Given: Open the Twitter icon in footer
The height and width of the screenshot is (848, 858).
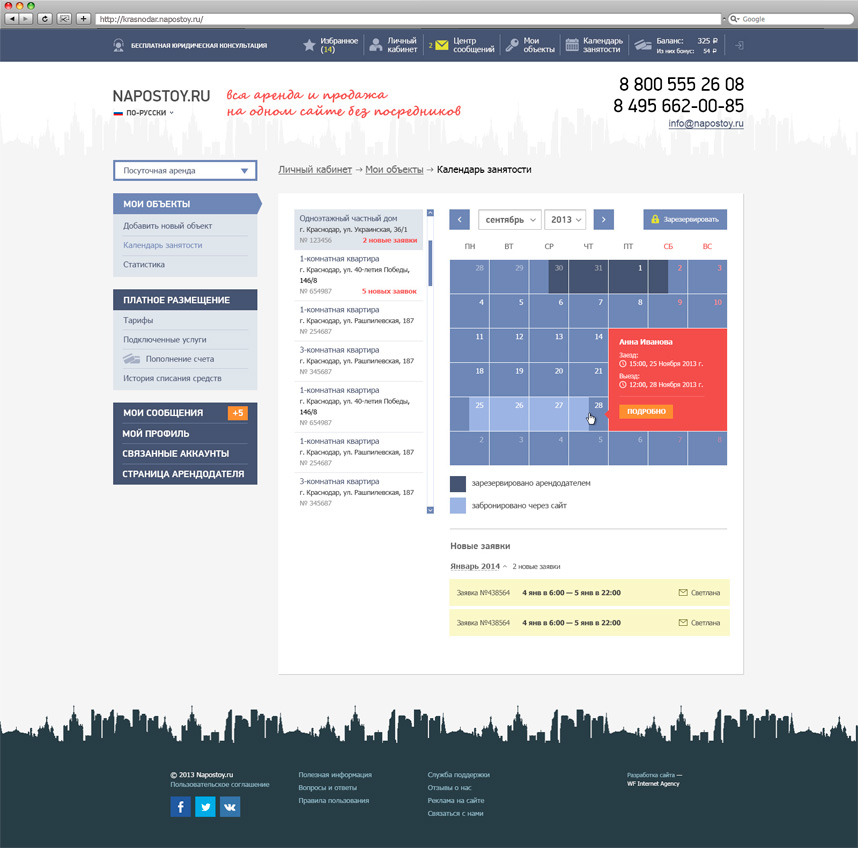Looking at the screenshot, I should coord(205,806).
